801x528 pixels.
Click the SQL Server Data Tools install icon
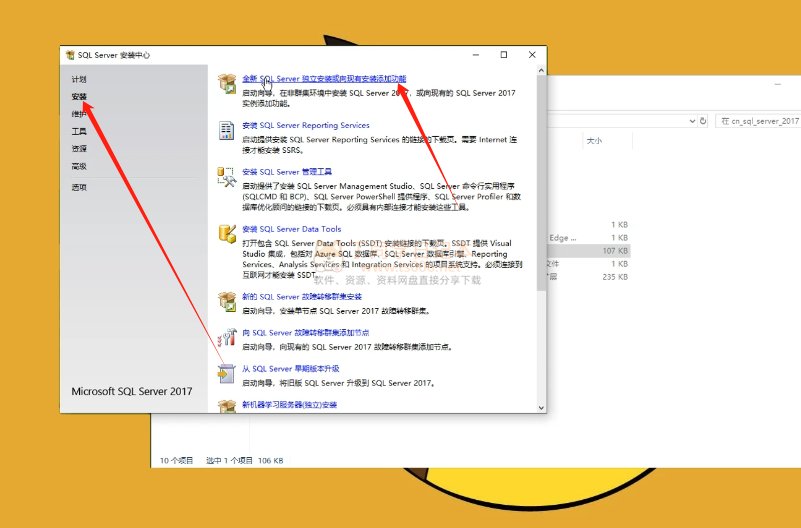[x=227, y=235]
